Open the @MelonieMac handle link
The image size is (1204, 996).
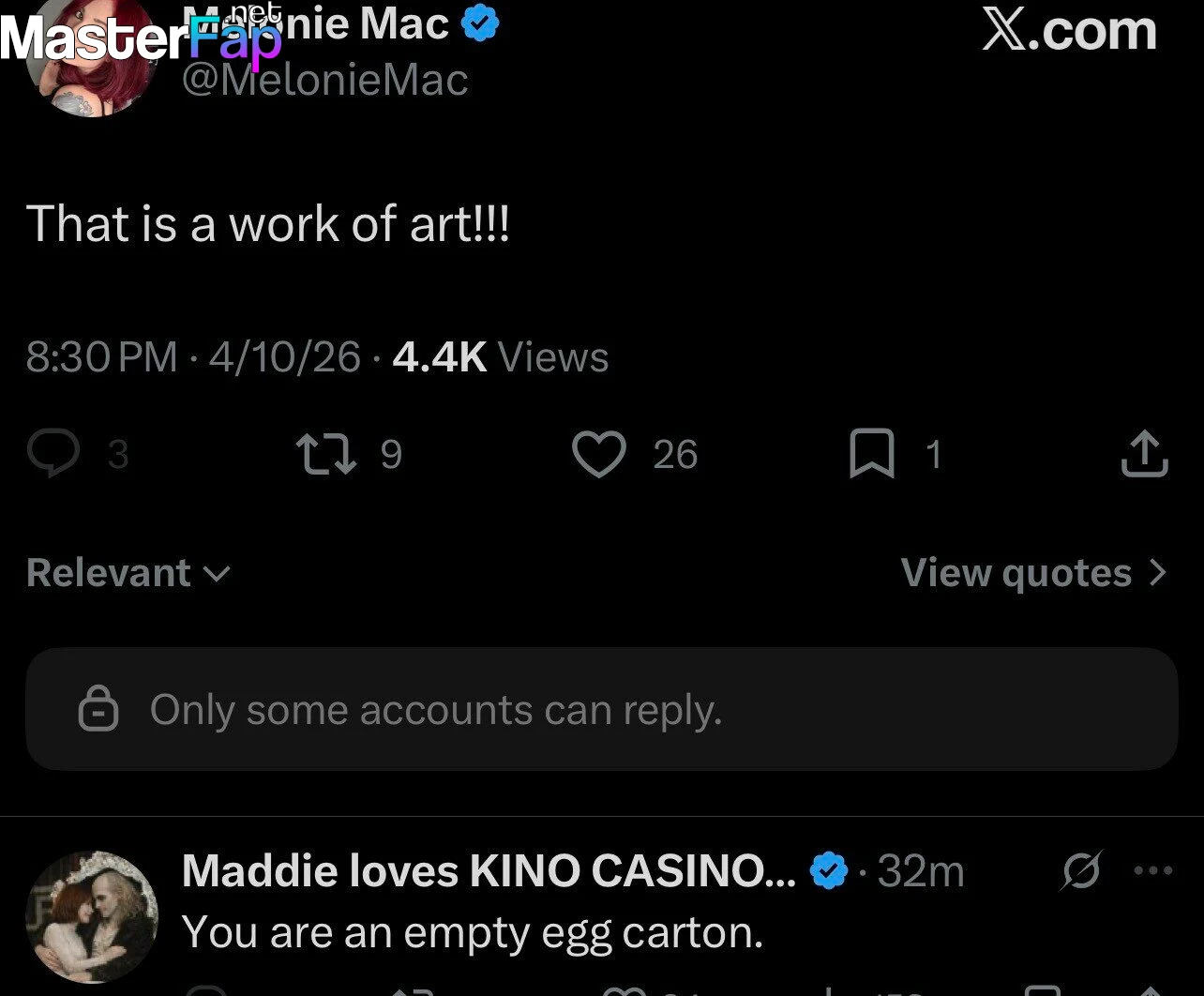pos(324,80)
